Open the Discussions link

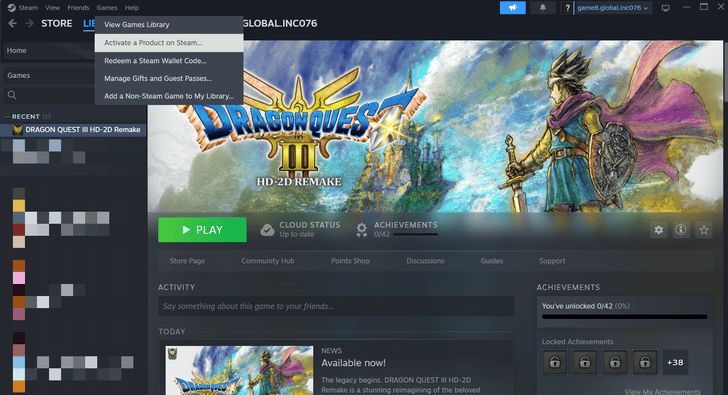[425, 261]
